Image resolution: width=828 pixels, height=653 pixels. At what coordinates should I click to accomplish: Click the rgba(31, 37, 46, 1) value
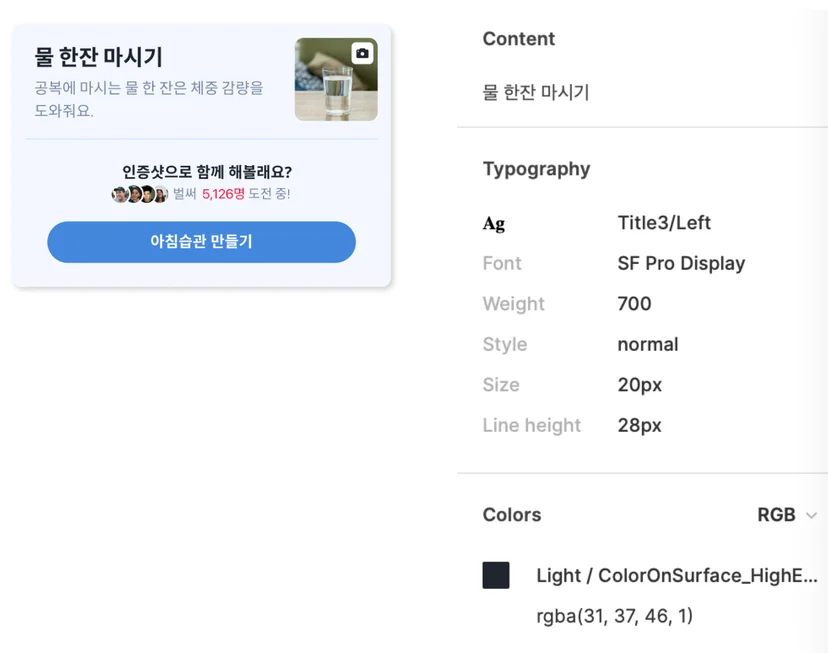(x=614, y=616)
